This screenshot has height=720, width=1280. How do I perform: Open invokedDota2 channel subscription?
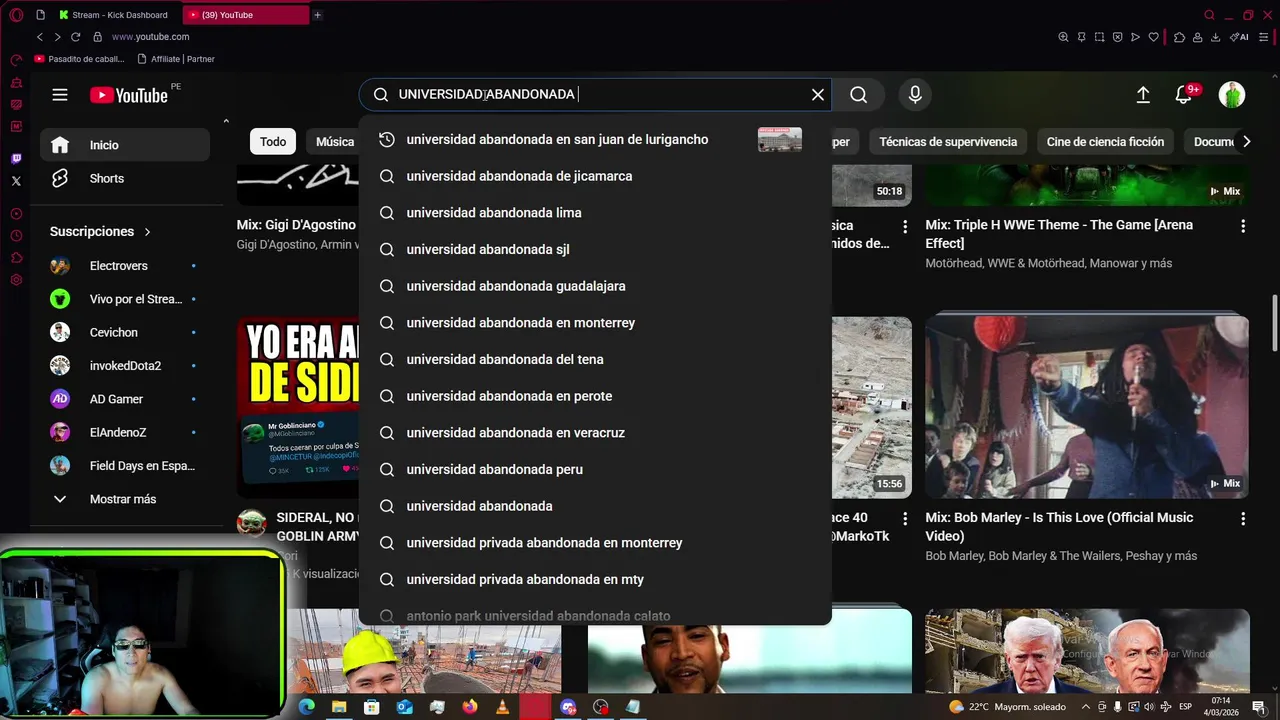(125, 366)
